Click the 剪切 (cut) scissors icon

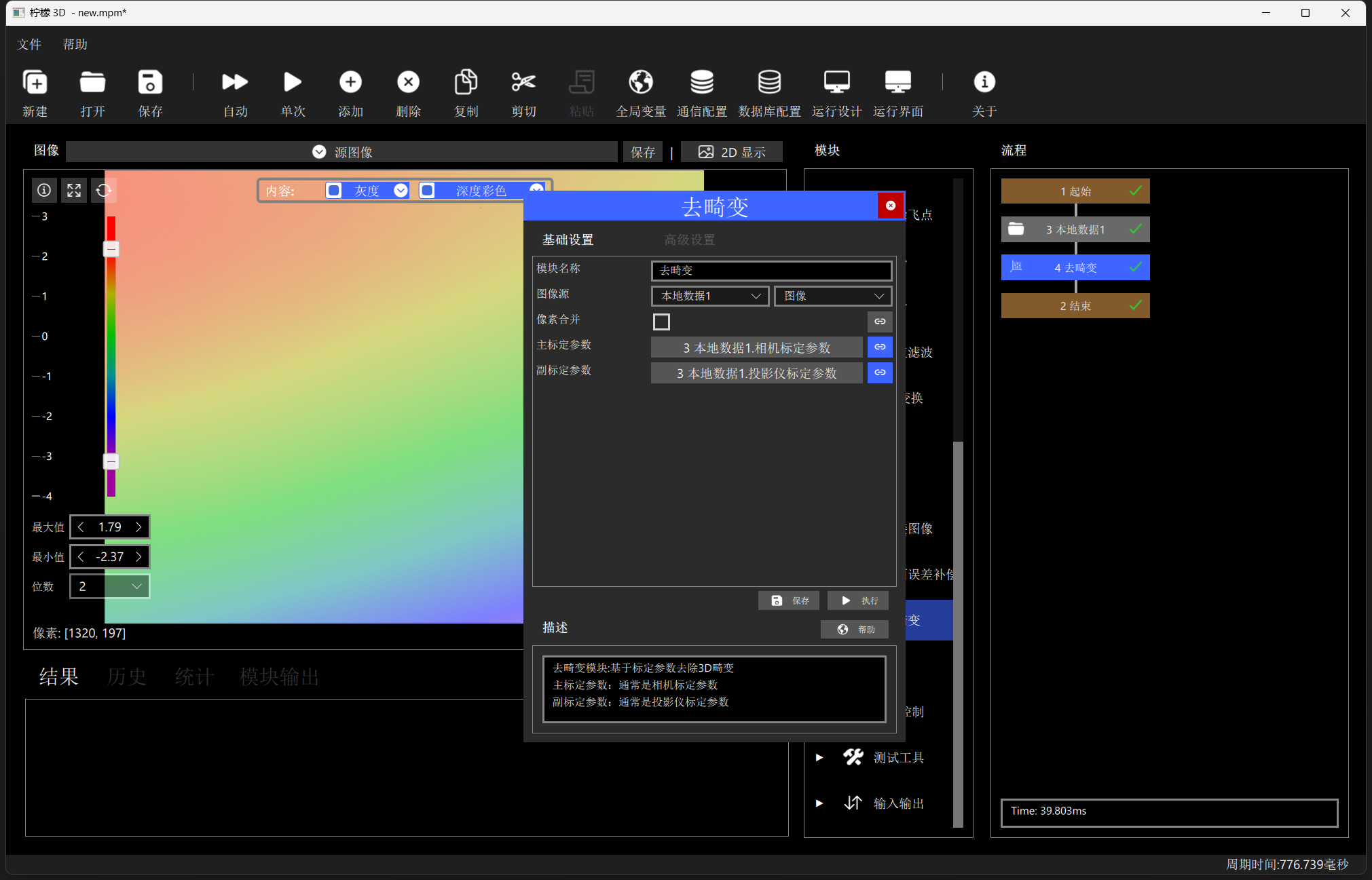pyautogui.click(x=523, y=83)
